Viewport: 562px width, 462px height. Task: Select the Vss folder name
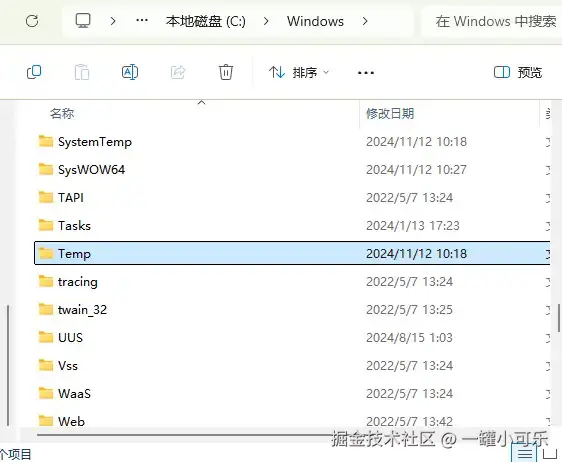(x=68, y=366)
